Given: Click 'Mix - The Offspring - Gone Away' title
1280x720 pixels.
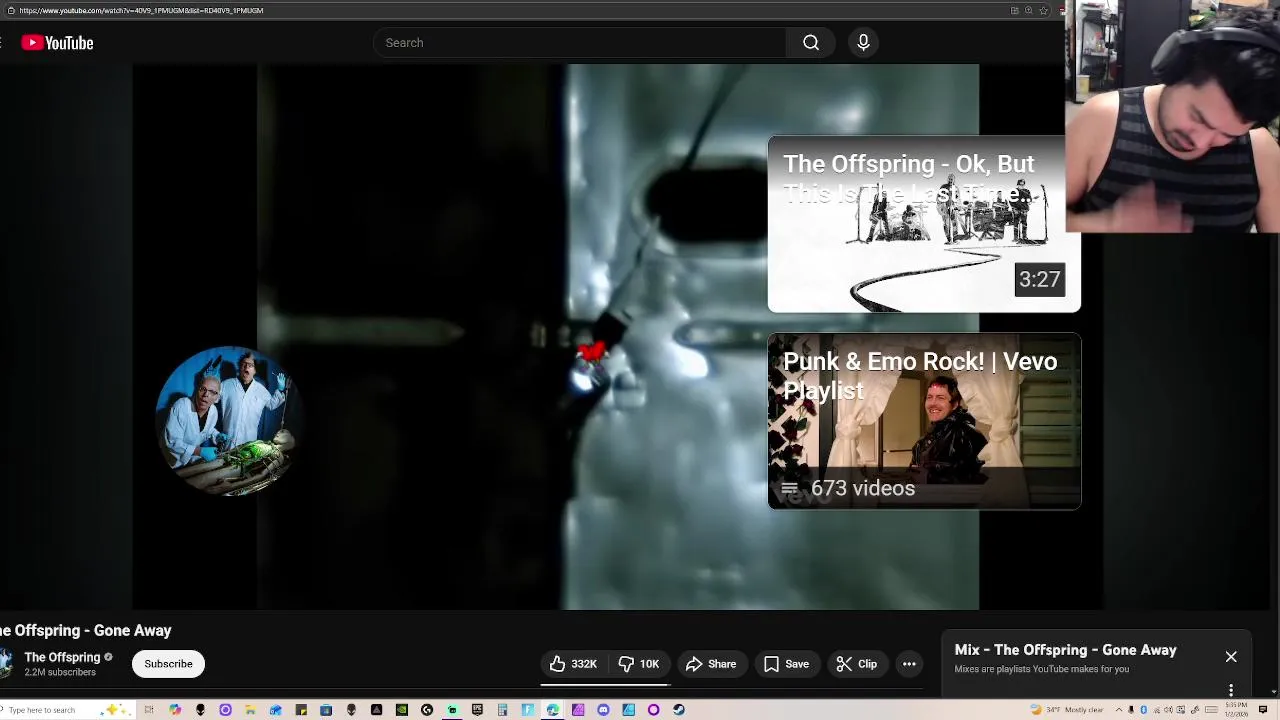Looking at the screenshot, I should (1065, 650).
